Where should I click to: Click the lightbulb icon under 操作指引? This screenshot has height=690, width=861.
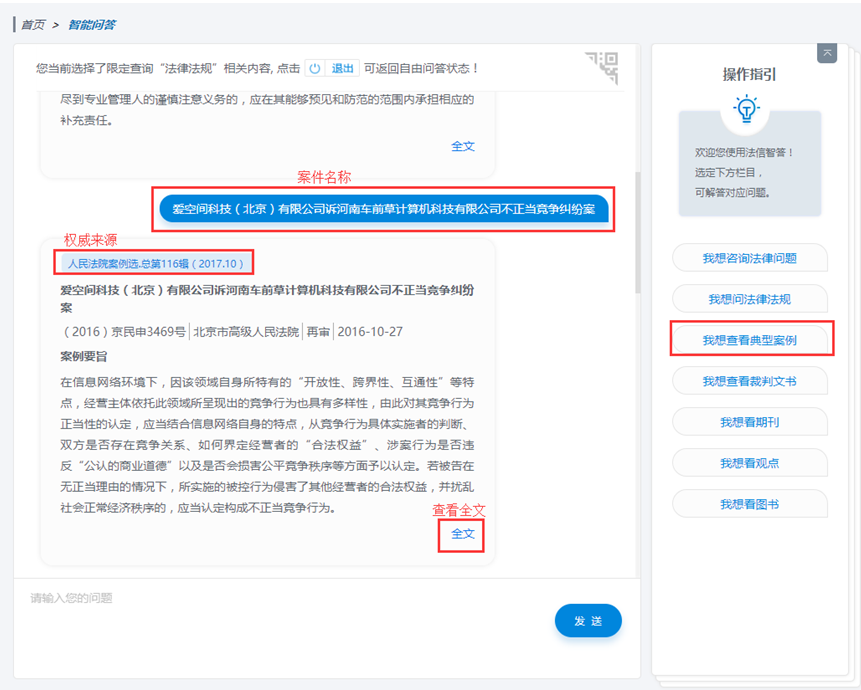[x=746, y=109]
